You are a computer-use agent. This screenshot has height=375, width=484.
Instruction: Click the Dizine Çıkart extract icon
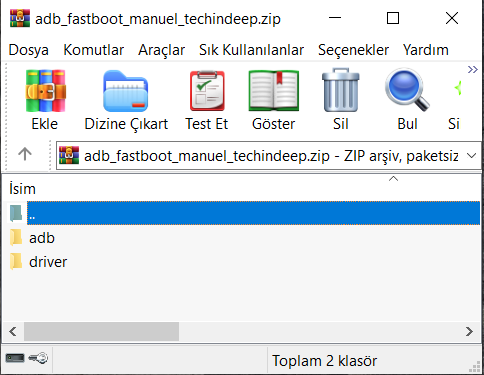tap(126, 91)
